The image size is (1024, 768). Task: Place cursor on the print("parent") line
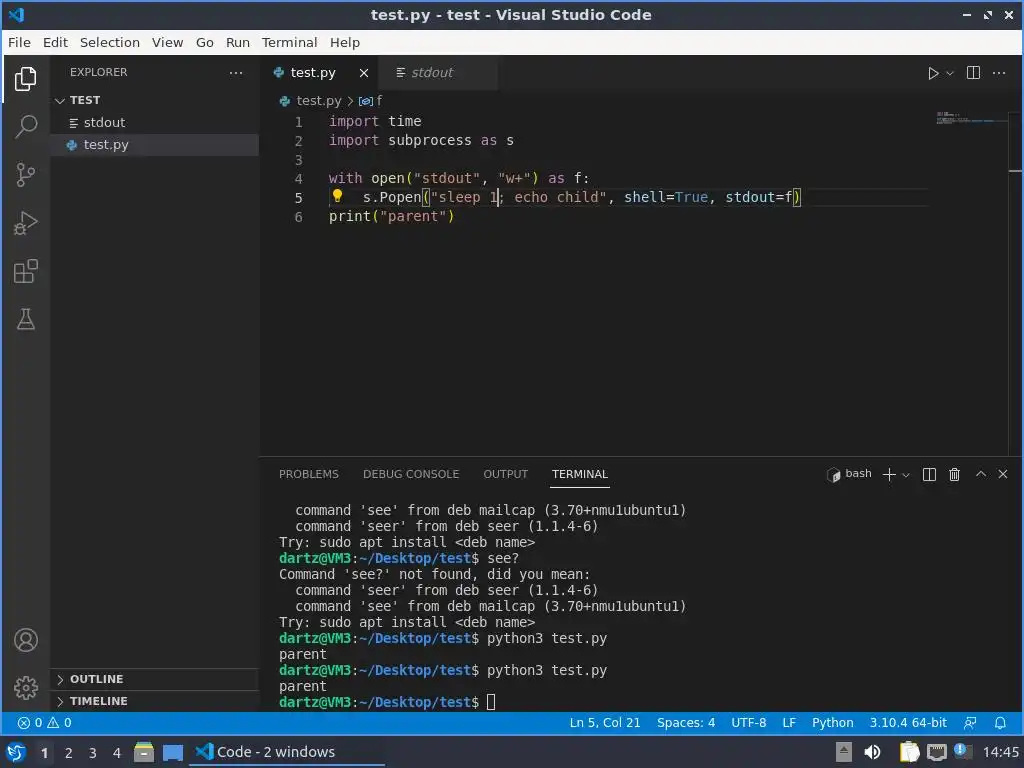(391, 216)
